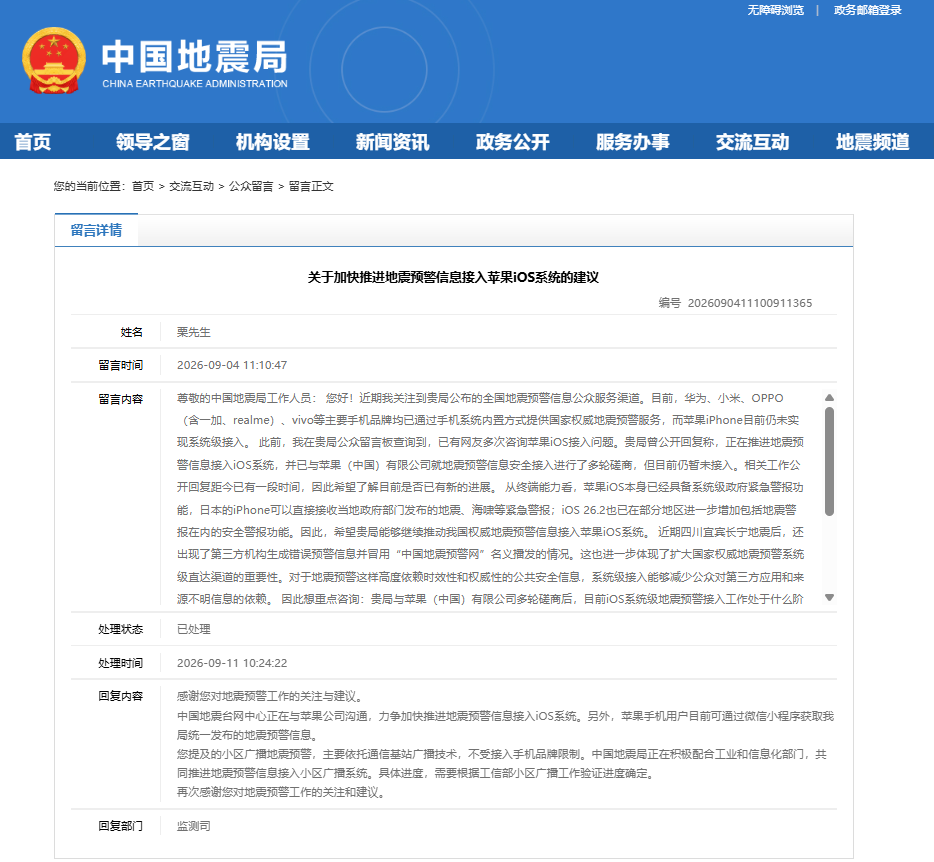Click the reply department 监测司
Viewport: 934px width, 862px height.
pyautogui.click(x=194, y=826)
